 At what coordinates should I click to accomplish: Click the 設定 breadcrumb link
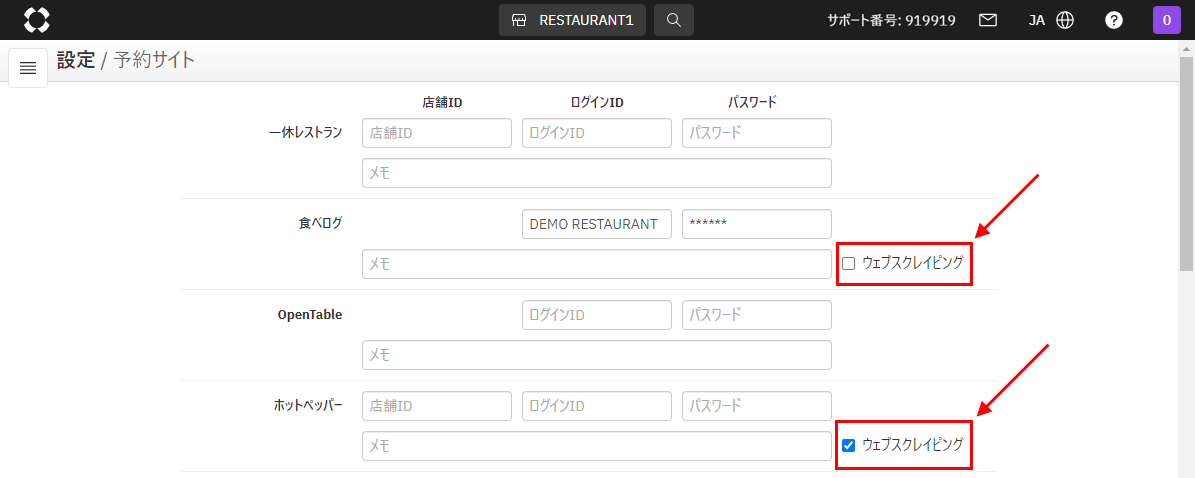(75, 60)
